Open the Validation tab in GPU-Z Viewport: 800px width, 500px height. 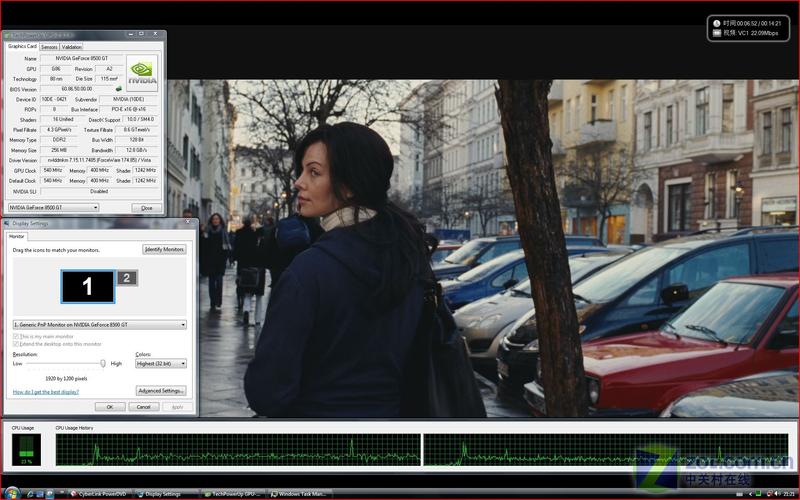coord(71,47)
